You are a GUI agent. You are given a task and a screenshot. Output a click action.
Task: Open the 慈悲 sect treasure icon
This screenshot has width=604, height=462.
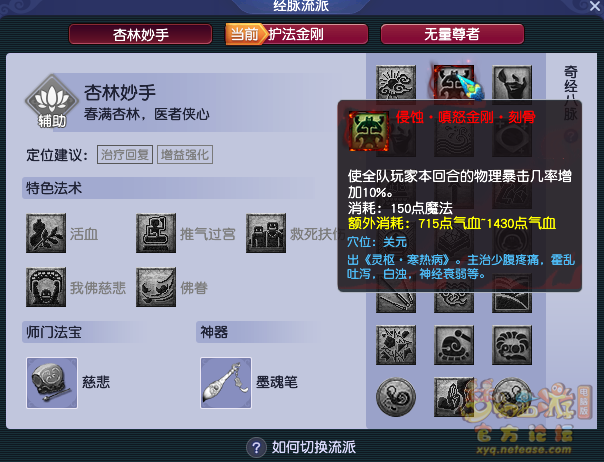(52, 383)
